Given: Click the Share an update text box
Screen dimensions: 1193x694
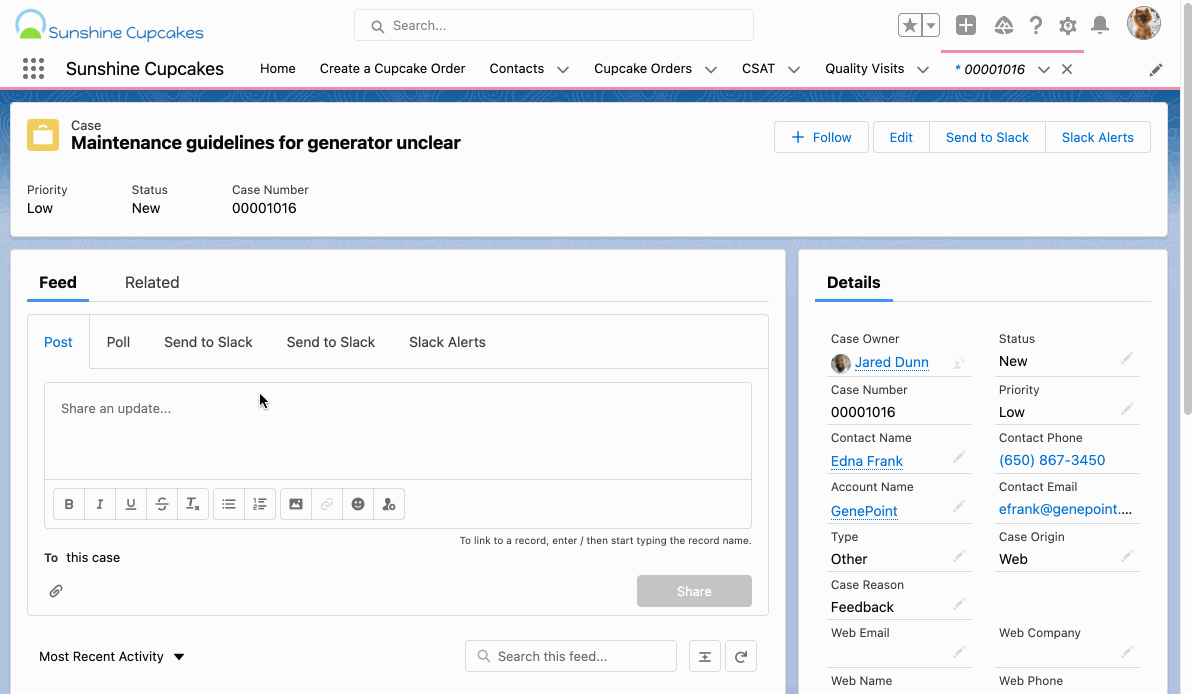Looking at the screenshot, I should (398, 431).
